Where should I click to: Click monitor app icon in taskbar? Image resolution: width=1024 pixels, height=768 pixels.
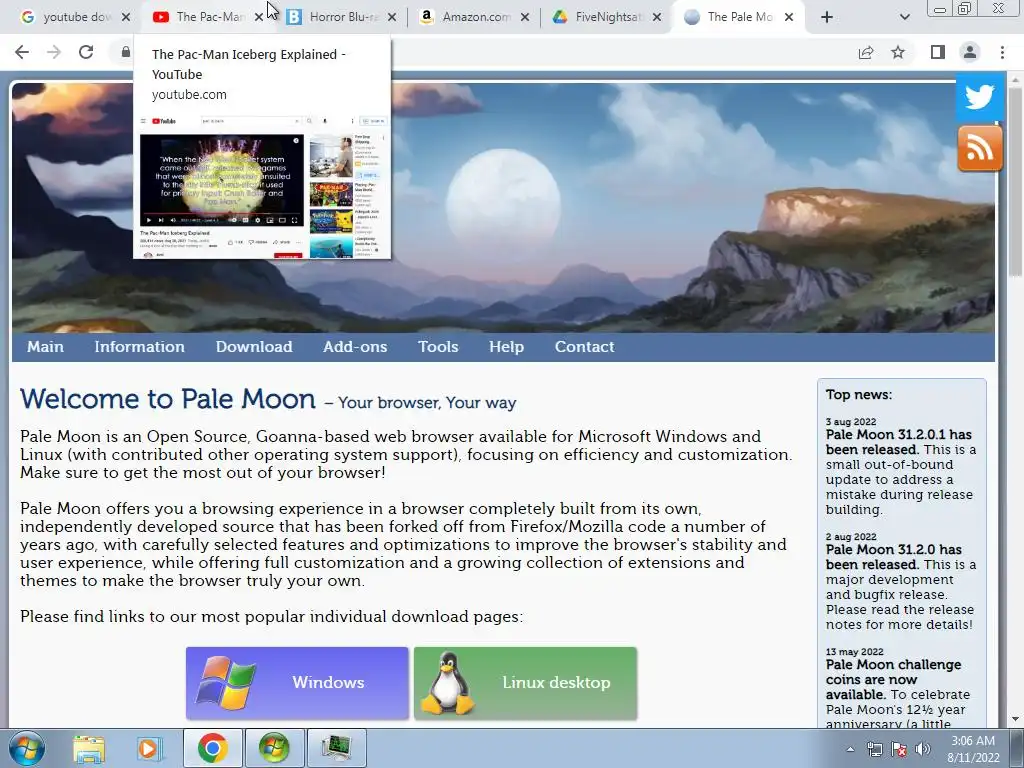pyautogui.click(x=336, y=748)
